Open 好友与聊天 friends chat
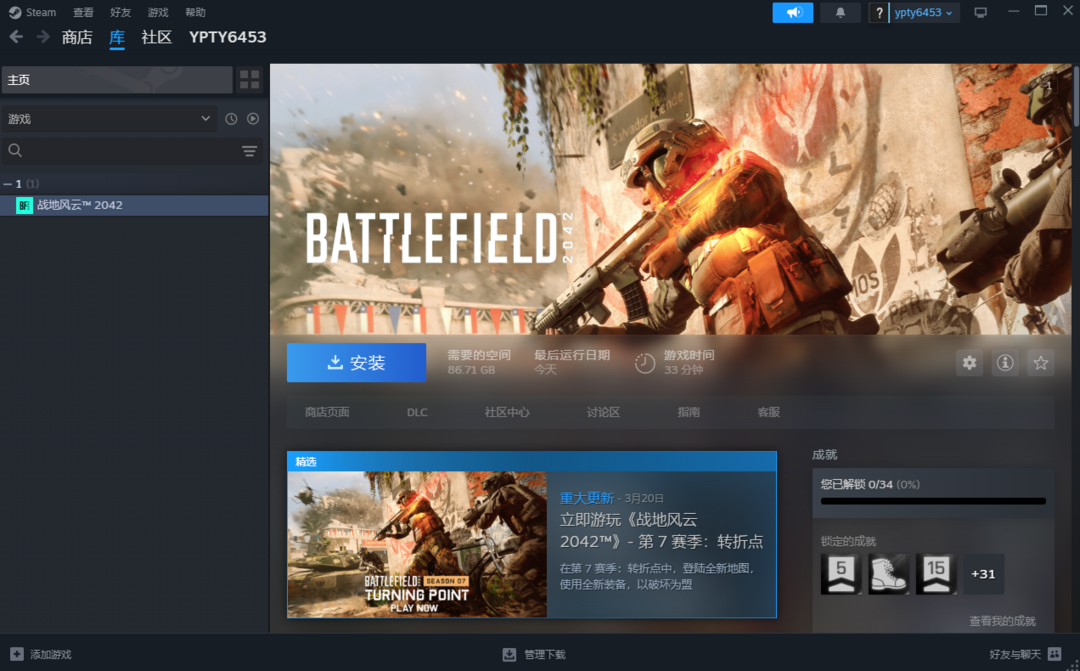1080x671 pixels. tap(1025, 654)
